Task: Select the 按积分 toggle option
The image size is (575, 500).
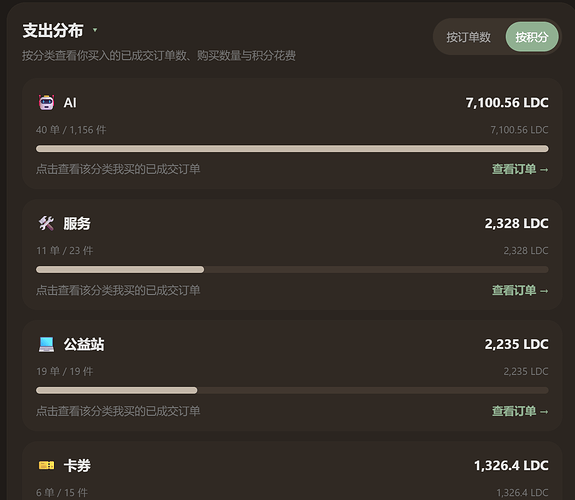Action: tap(532, 37)
